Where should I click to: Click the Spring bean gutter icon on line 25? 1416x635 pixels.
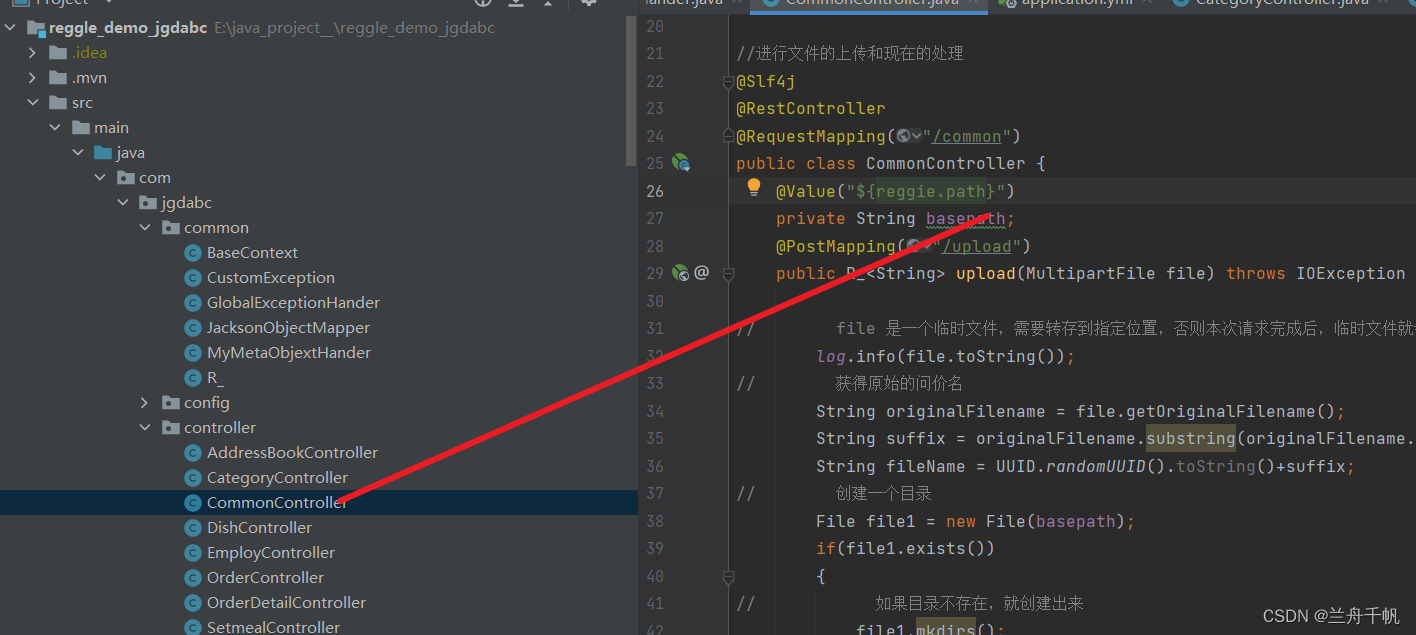pyautogui.click(x=681, y=163)
